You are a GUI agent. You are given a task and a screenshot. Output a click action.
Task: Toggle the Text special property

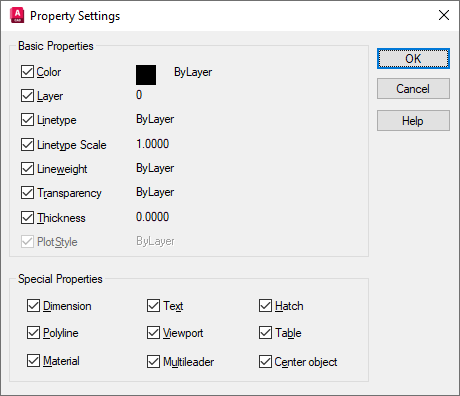153,306
